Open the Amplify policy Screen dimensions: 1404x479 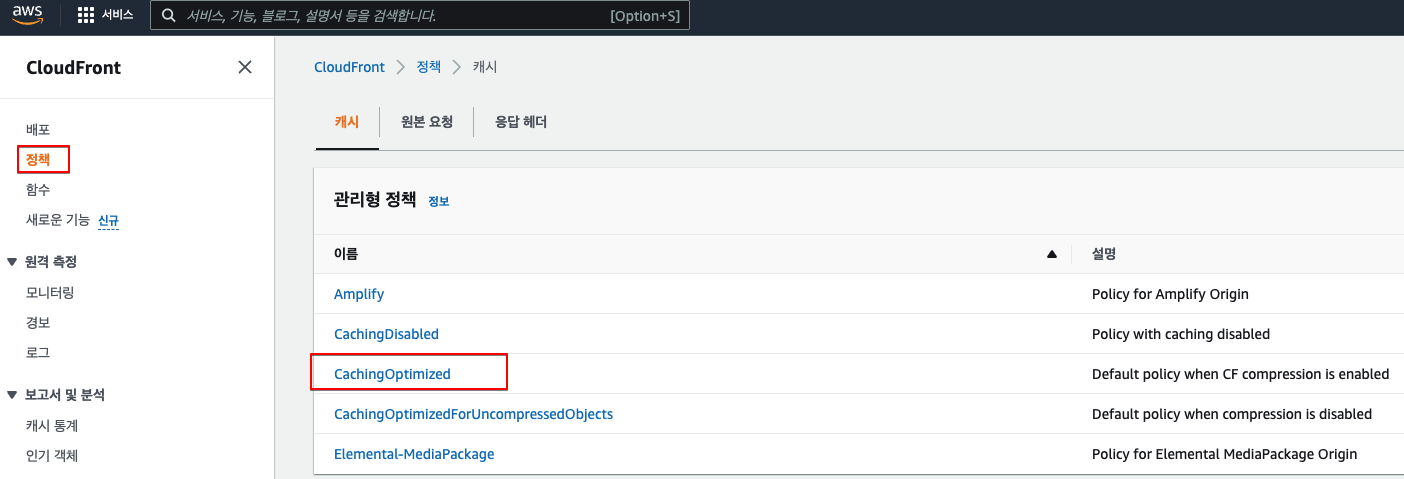(x=359, y=294)
